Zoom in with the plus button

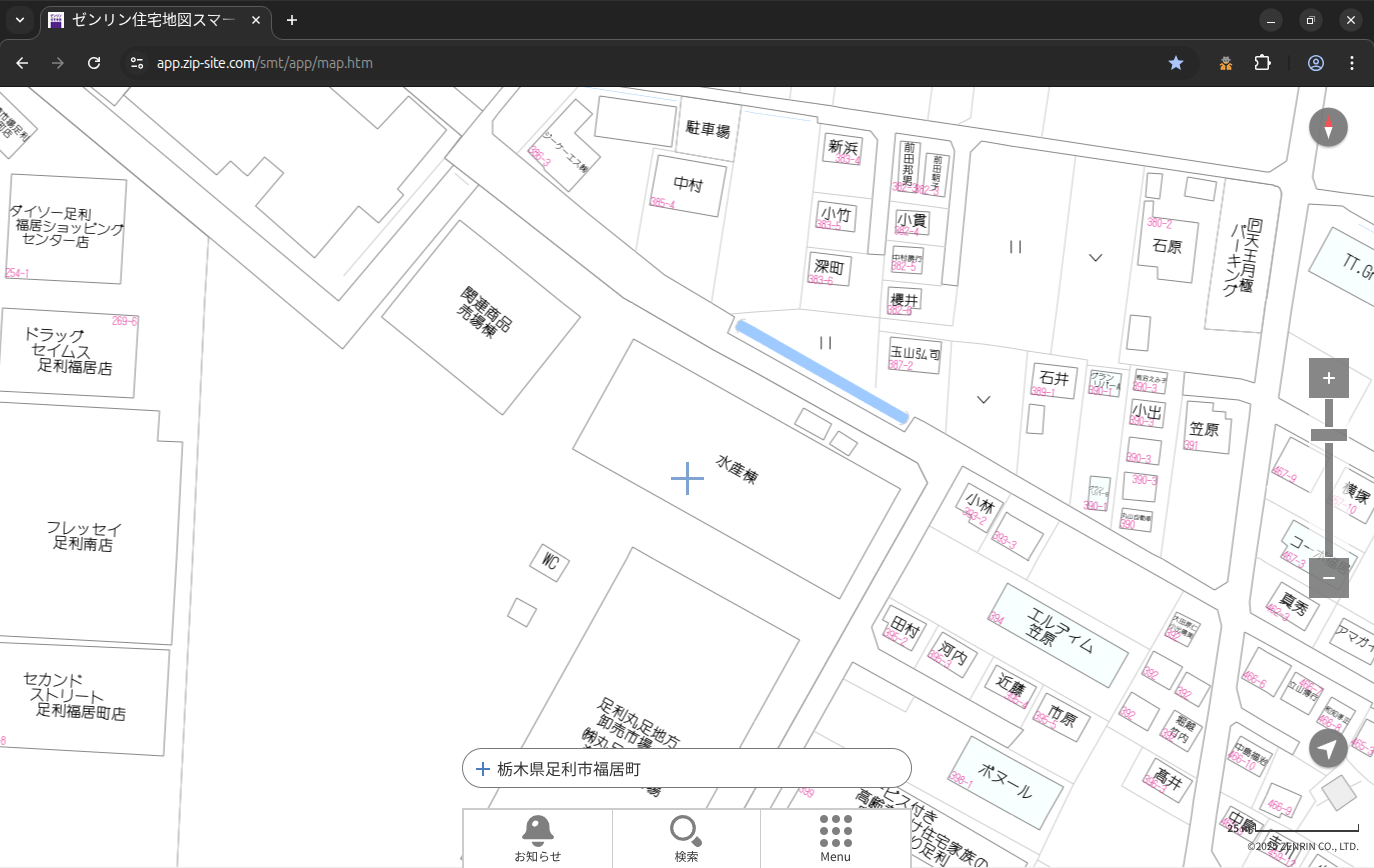[1328, 378]
